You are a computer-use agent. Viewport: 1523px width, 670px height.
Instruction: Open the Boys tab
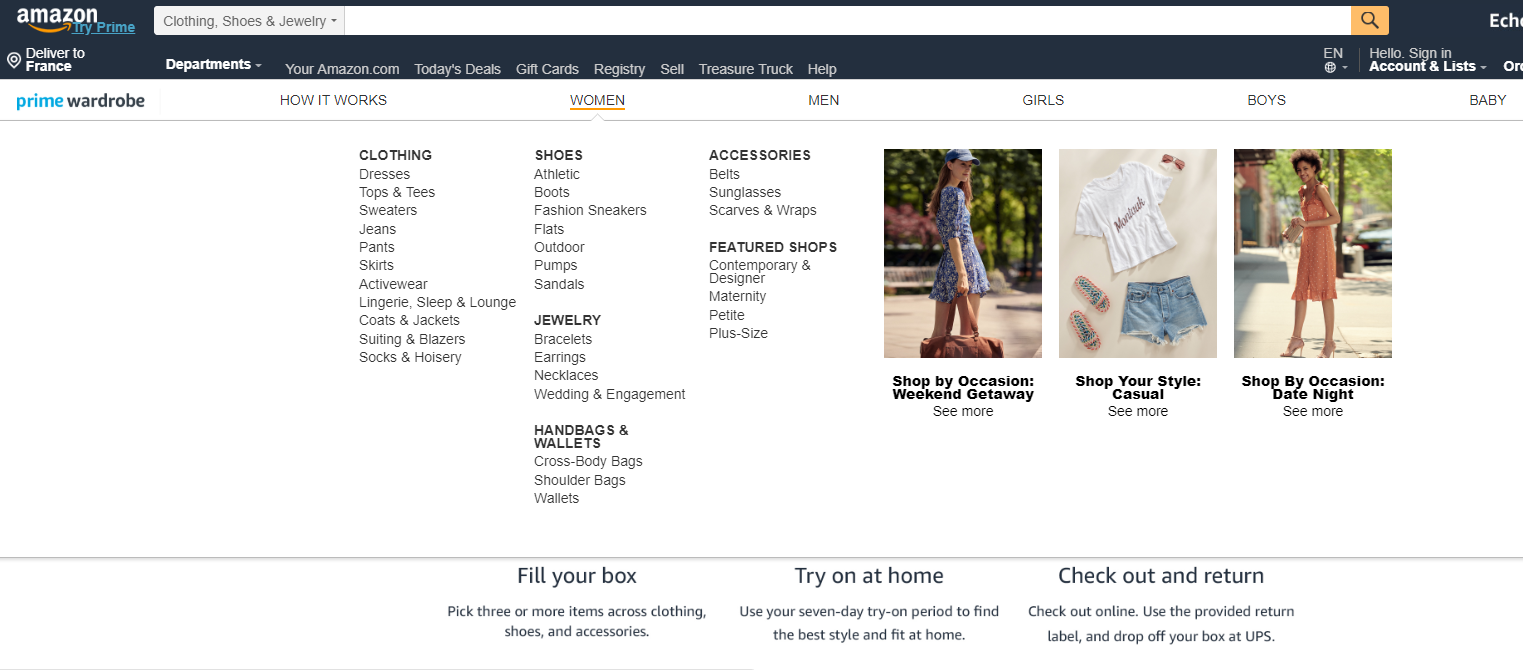(x=1266, y=100)
